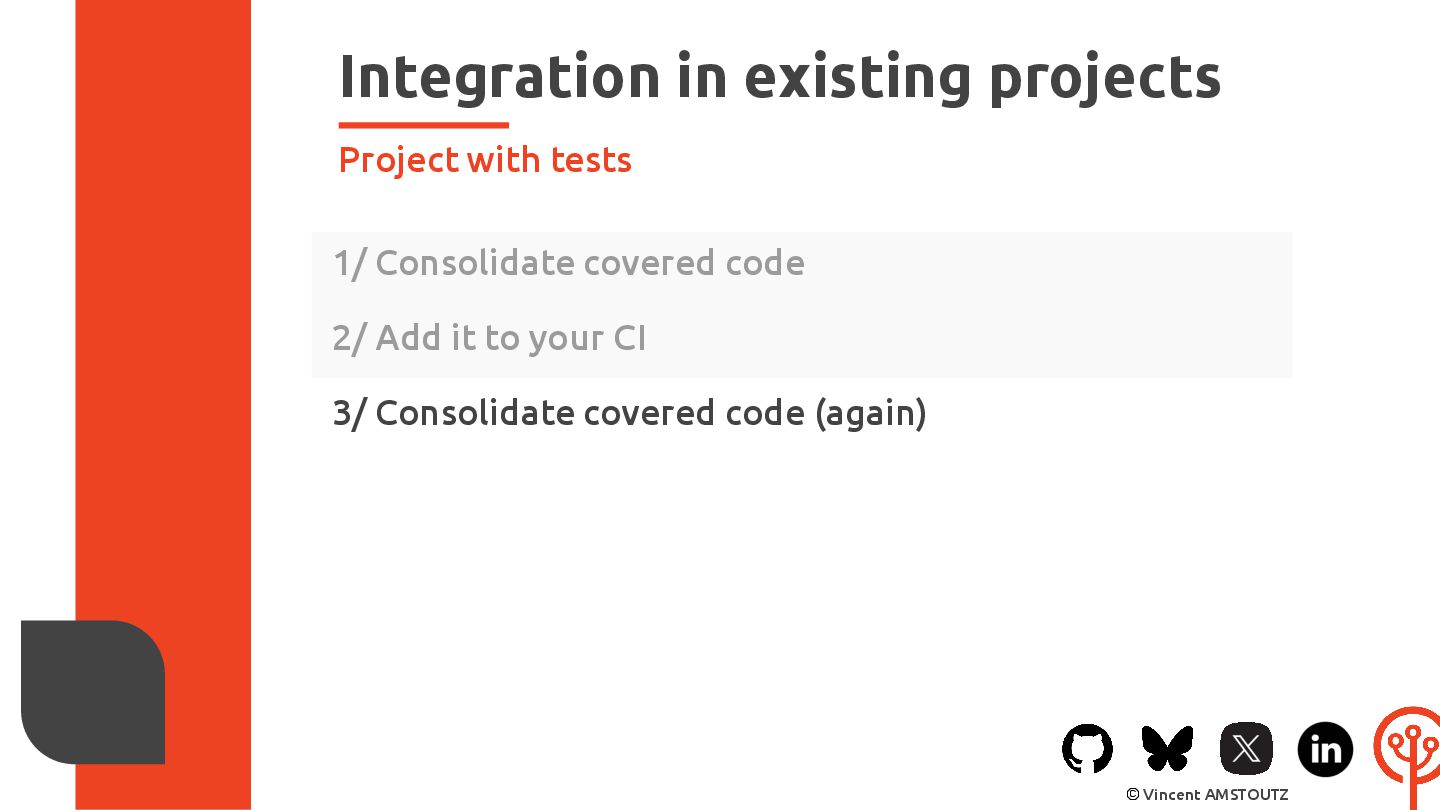Click the greyed-out steps highlight box
The width and height of the screenshot is (1440, 810).
[x=802, y=305]
